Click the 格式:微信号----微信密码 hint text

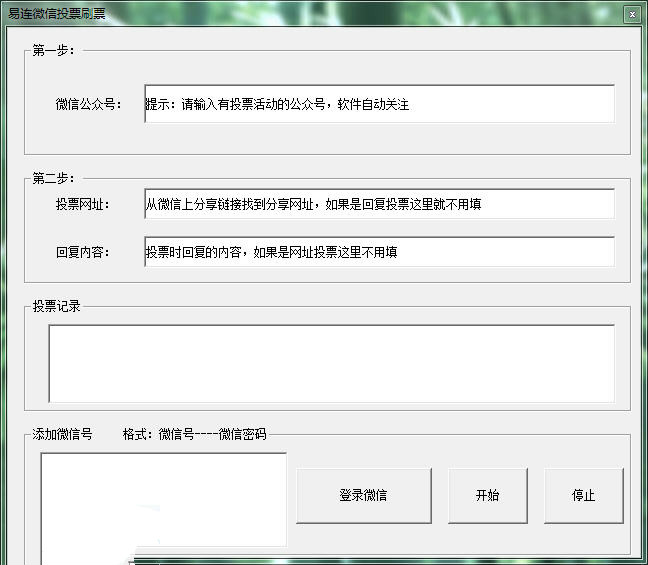pos(195,434)
